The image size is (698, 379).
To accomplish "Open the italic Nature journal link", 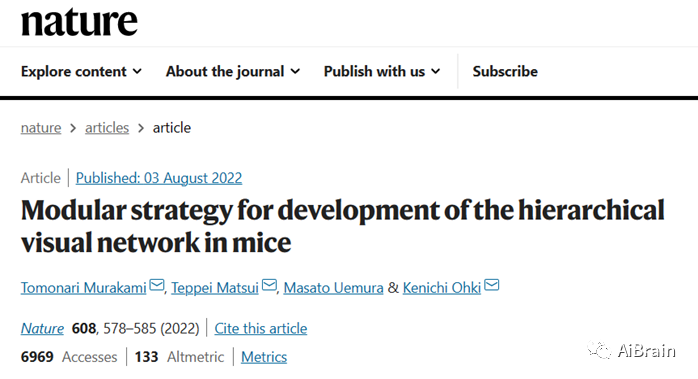I will coord(42,329).
